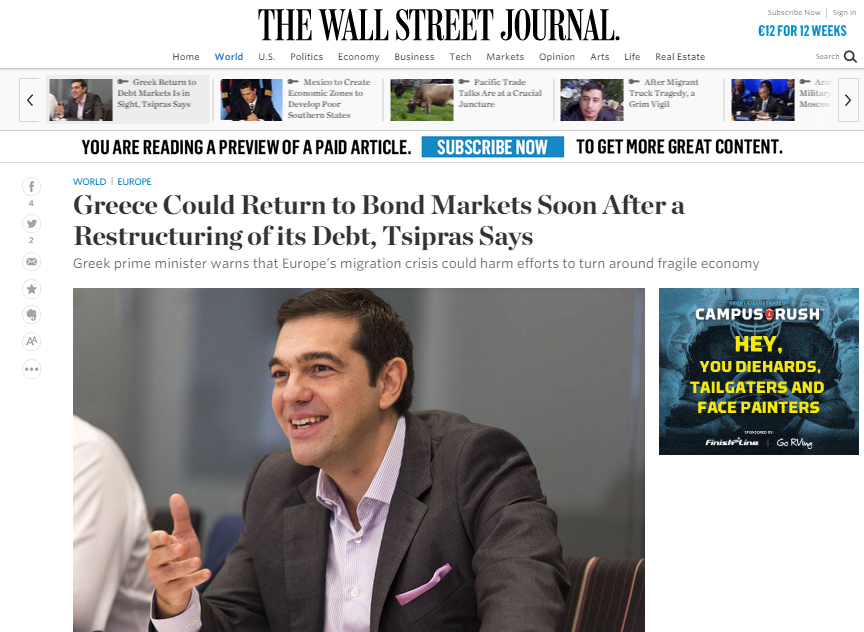864x632 pixels.
Task: Open Pacific Trade Talks story
Action: (500, 93)
